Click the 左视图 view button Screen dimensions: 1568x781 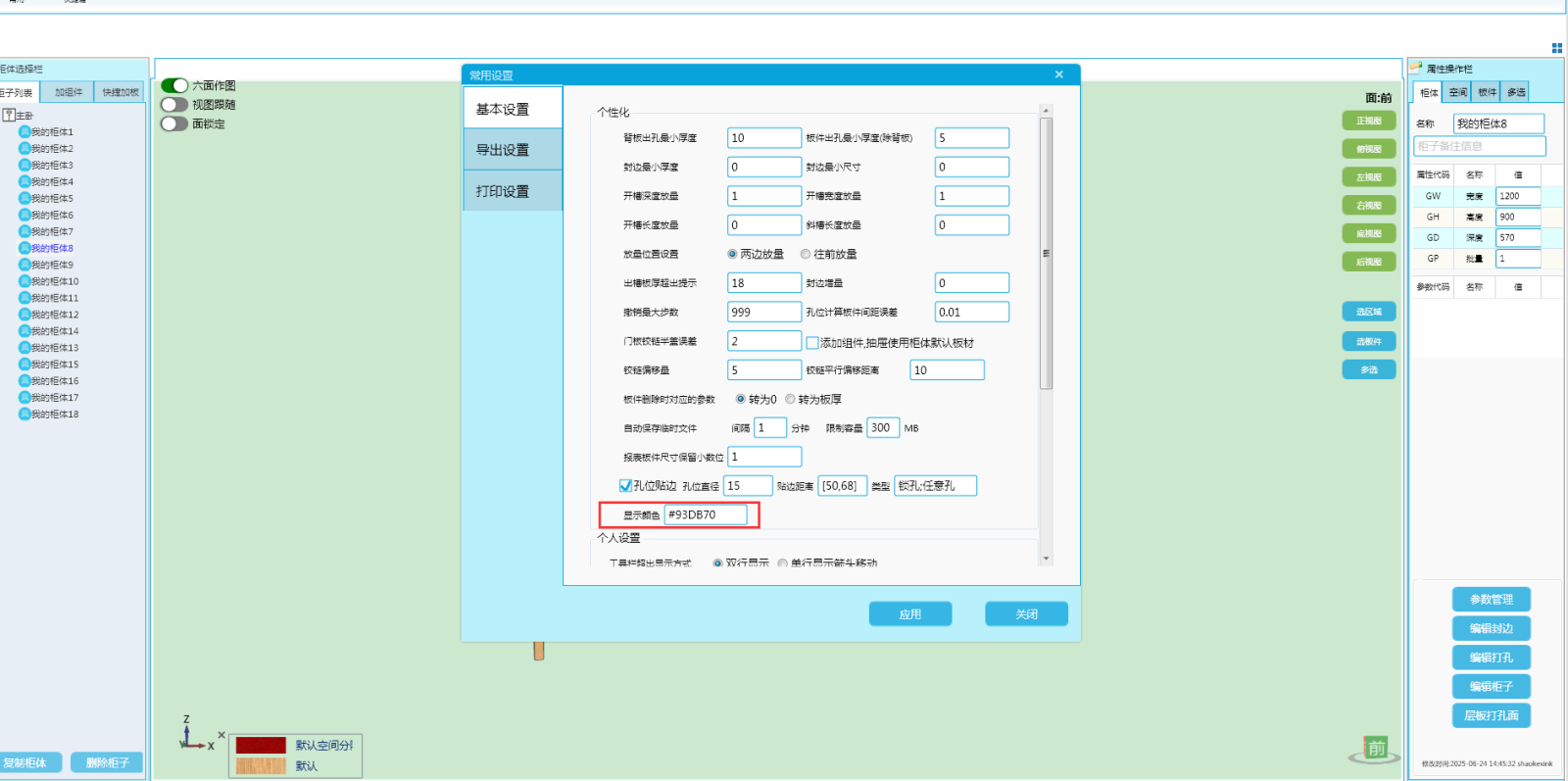[1369, 177]
